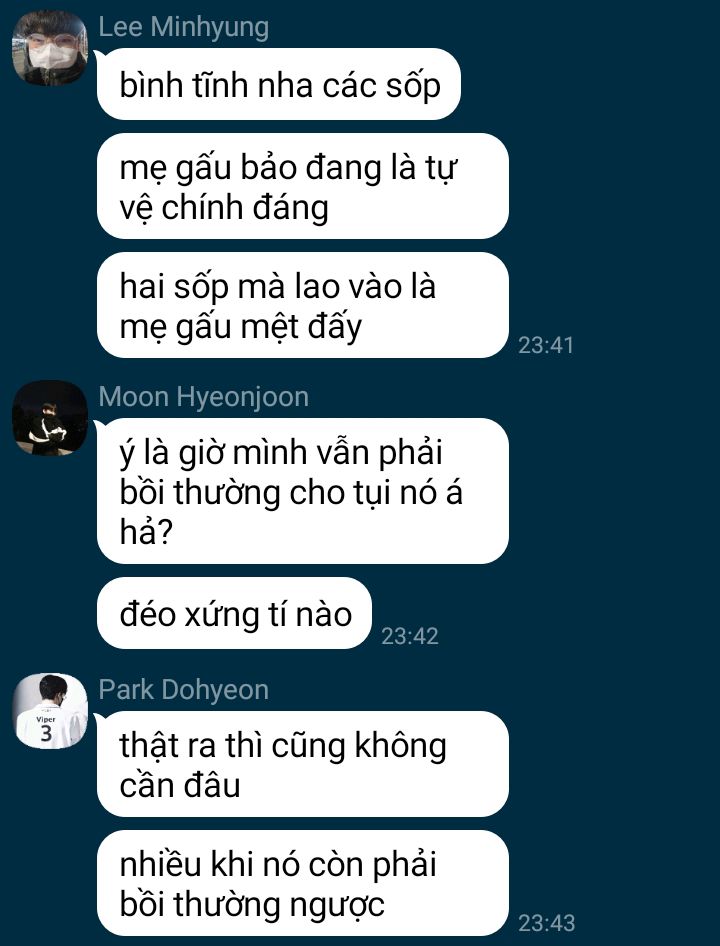Select the message "bình tĩnh nha các sốp"
Screen dimensions: 720x946
[279, 84]
